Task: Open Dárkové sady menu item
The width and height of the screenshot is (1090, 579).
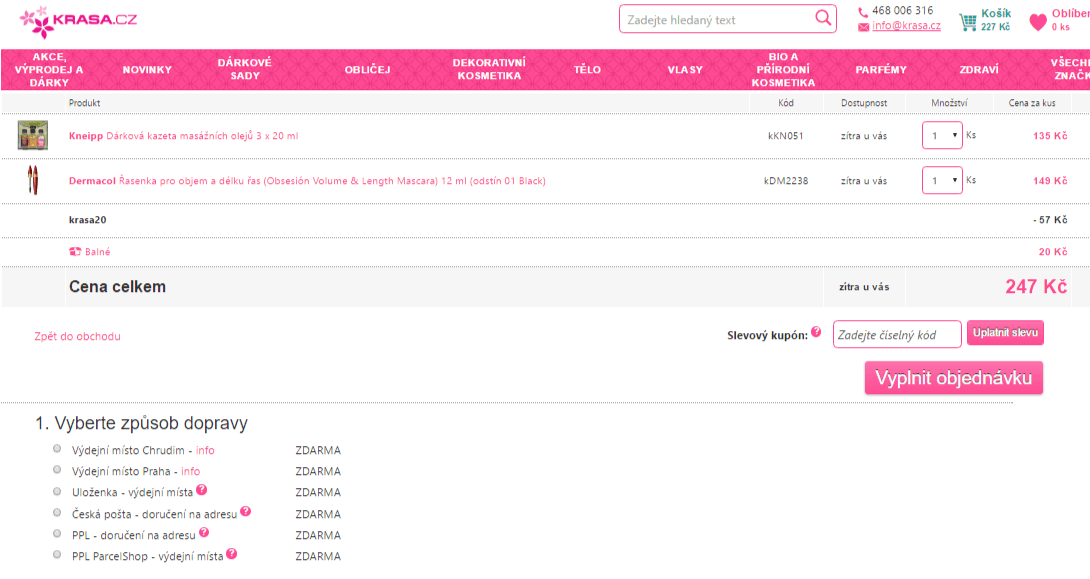Action: pyautogui.click(x=245, y=70)
